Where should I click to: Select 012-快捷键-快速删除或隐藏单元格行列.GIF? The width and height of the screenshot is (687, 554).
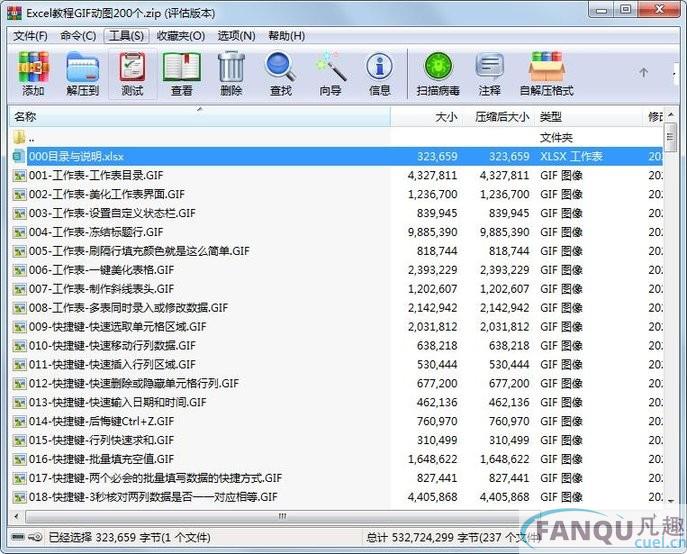(x=134, y=384)
